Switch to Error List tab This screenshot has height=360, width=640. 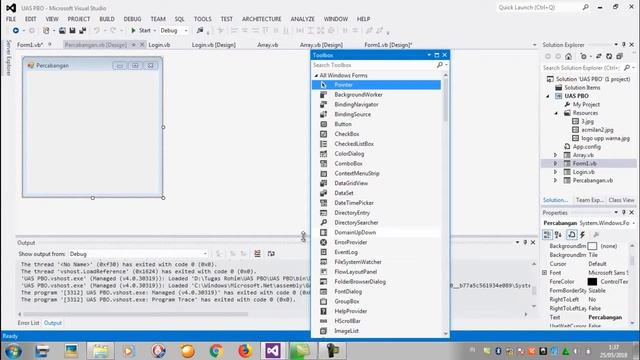point(29,323)
